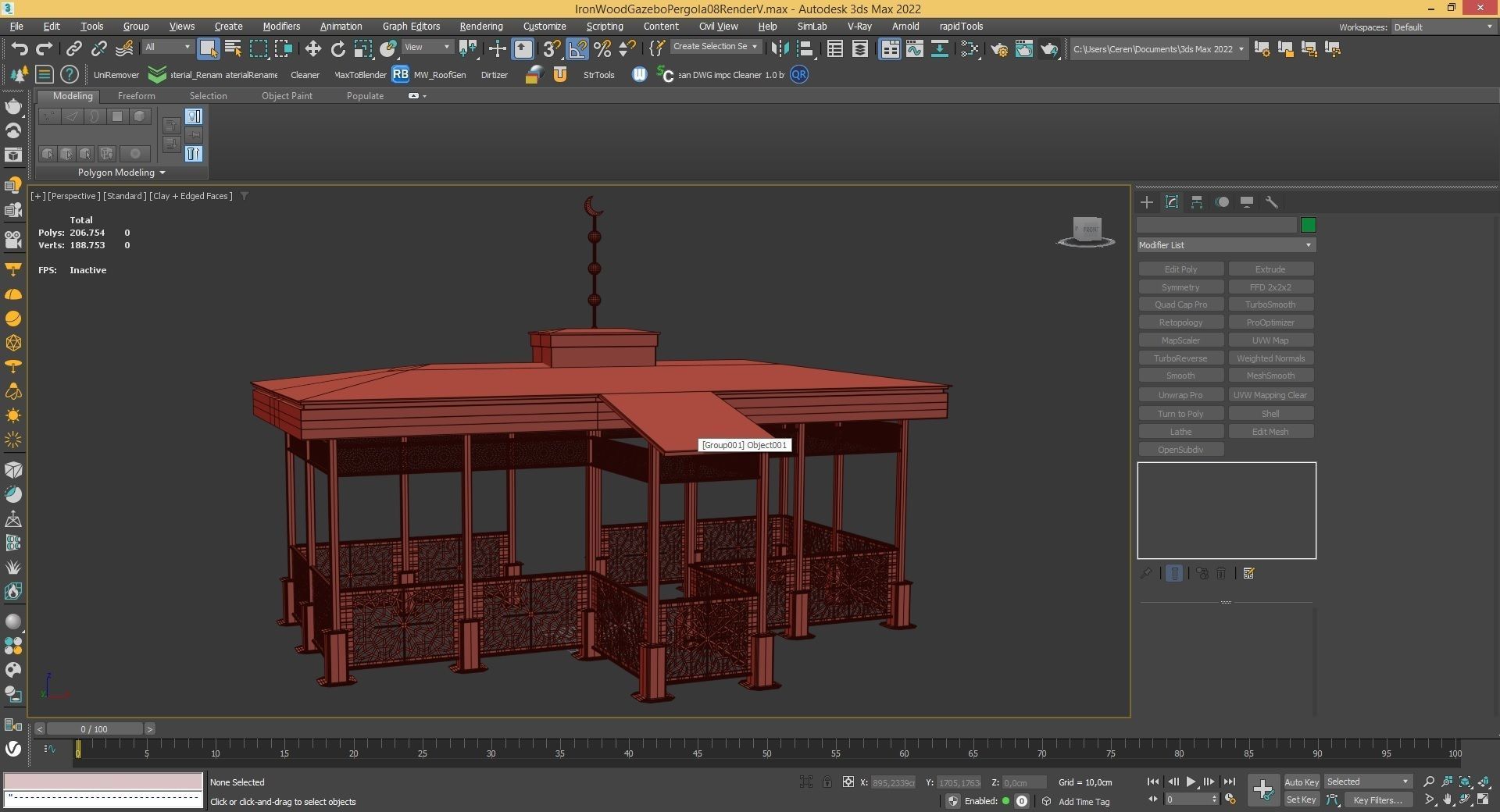Open the Motion command panel icon
The image size is (1500, 812).
[1222, 202]
